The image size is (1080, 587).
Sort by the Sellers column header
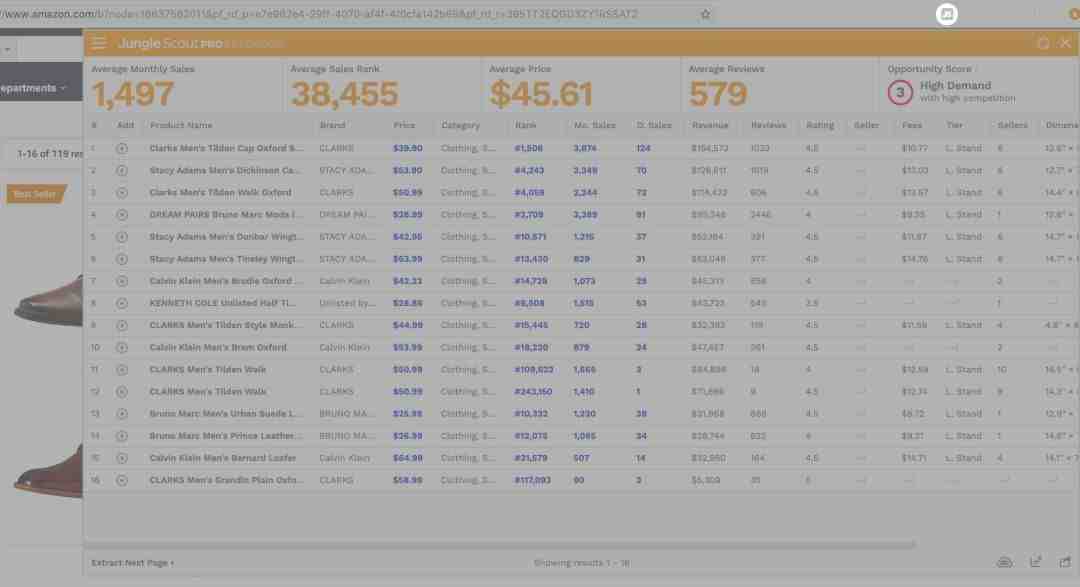(x=1012, y=125)
